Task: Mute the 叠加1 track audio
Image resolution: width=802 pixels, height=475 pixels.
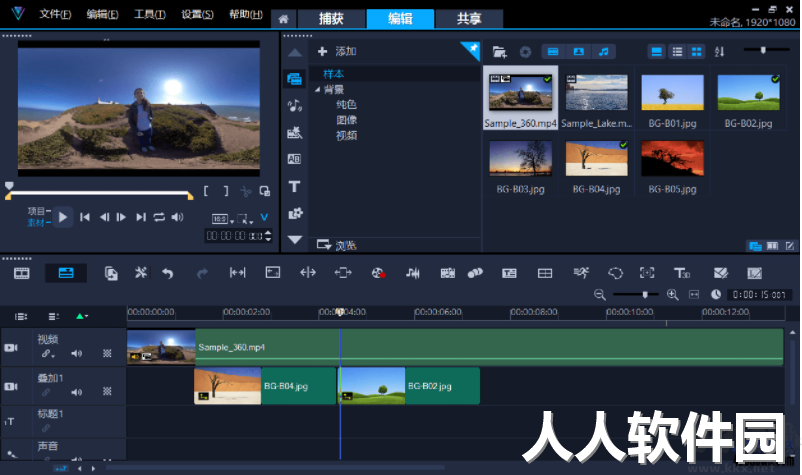Action: 76,392
